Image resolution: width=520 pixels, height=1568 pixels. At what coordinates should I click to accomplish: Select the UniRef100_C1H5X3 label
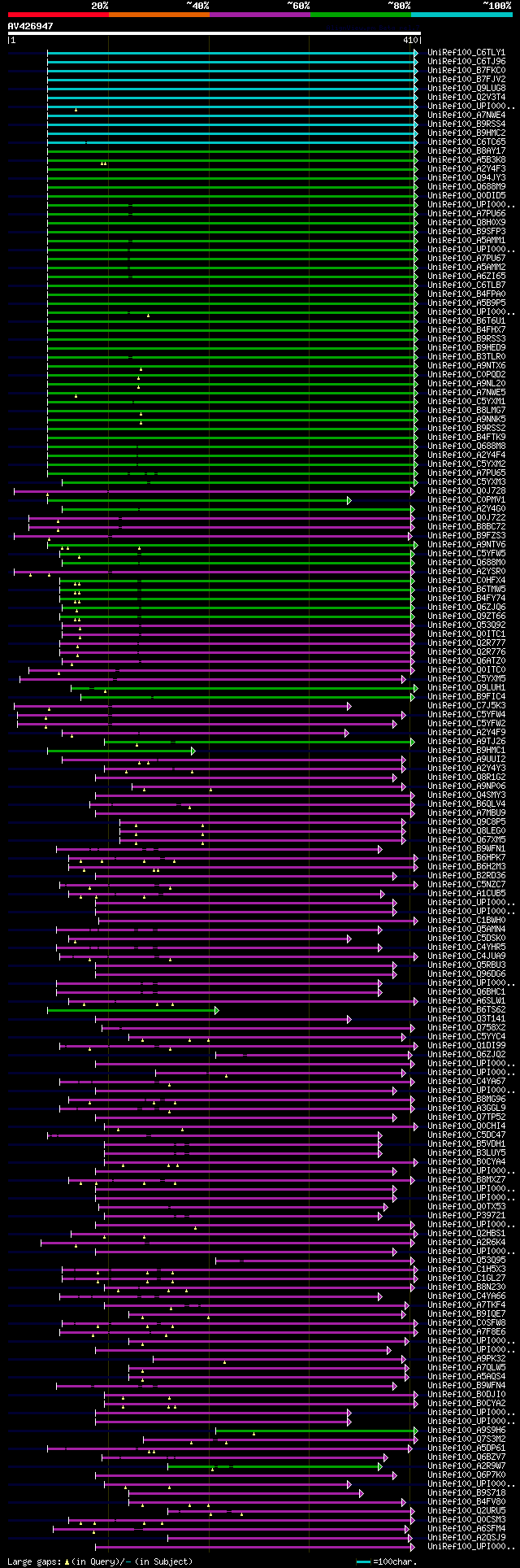click(x=466, y=1269)
